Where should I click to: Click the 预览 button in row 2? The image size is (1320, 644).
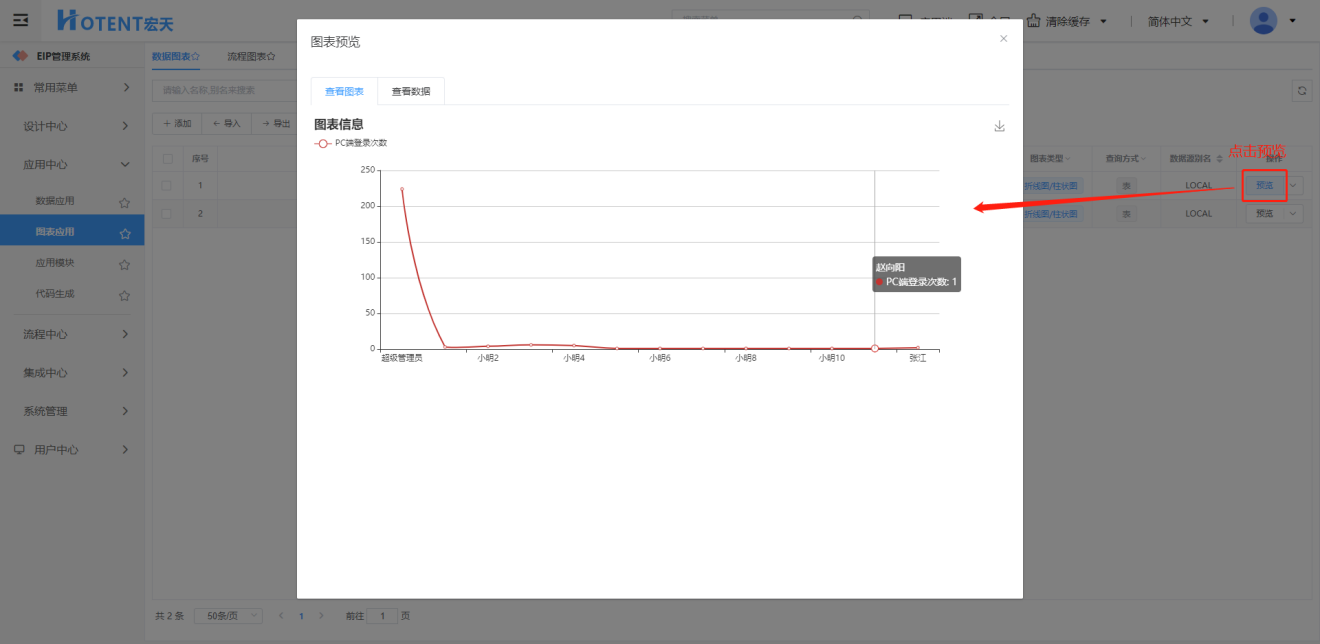pyautogui.click(x=1264, y=213)
